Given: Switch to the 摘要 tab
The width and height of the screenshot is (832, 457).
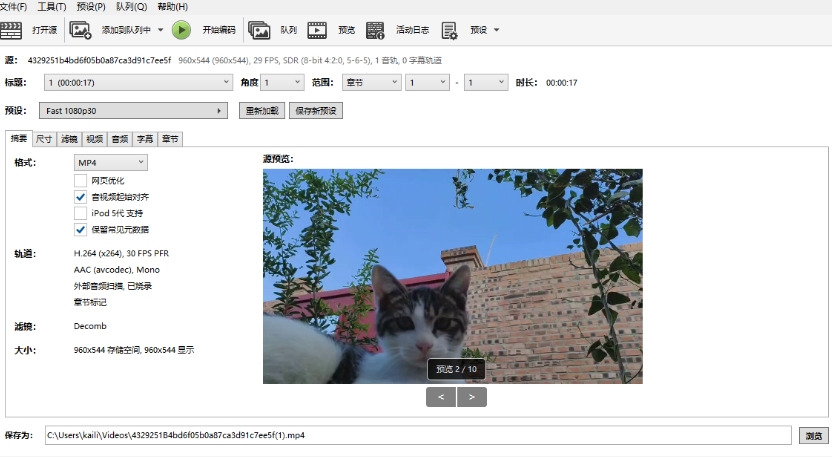Looking at the screenshot, I should (x=19, y=138).
